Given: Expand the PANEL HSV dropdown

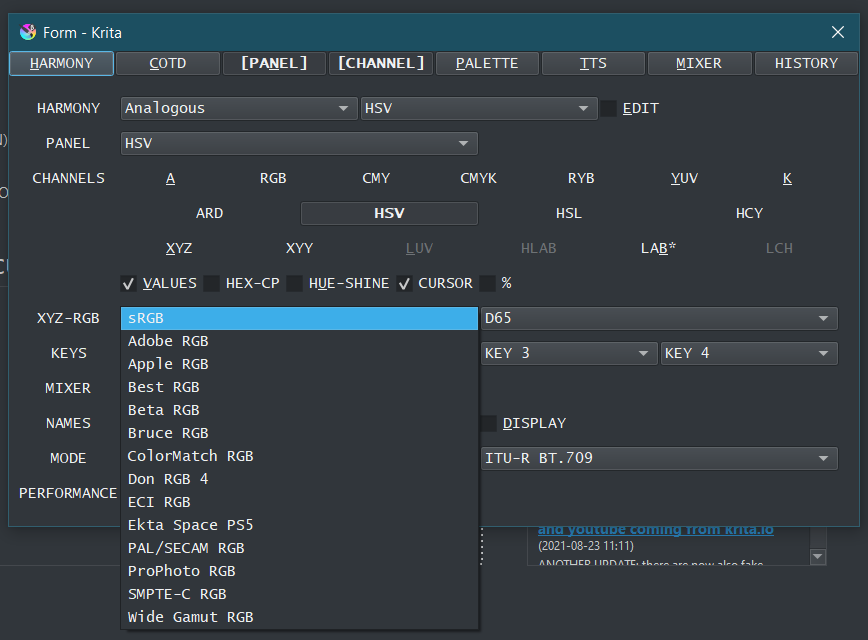Looking at the screenshot, I should (298, 143).
